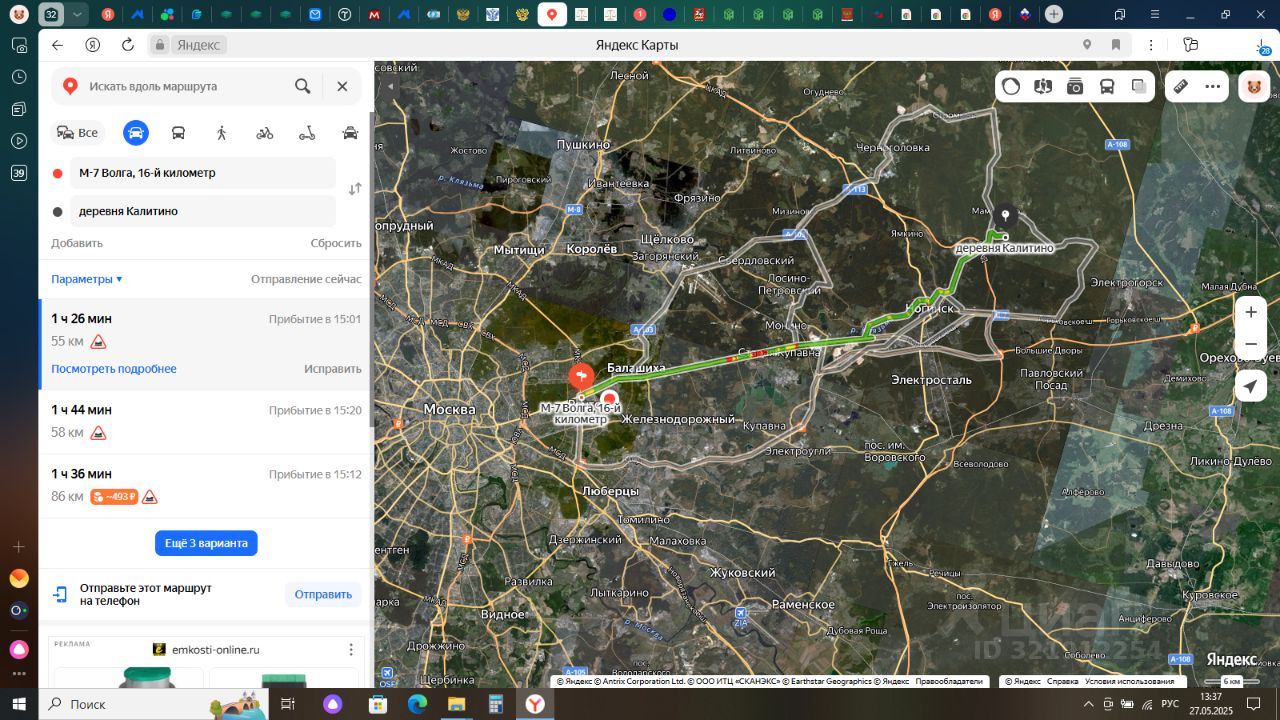Click the Посмотреть подробнее link
The image size is (1280, 720).
(x=114, y=369)
